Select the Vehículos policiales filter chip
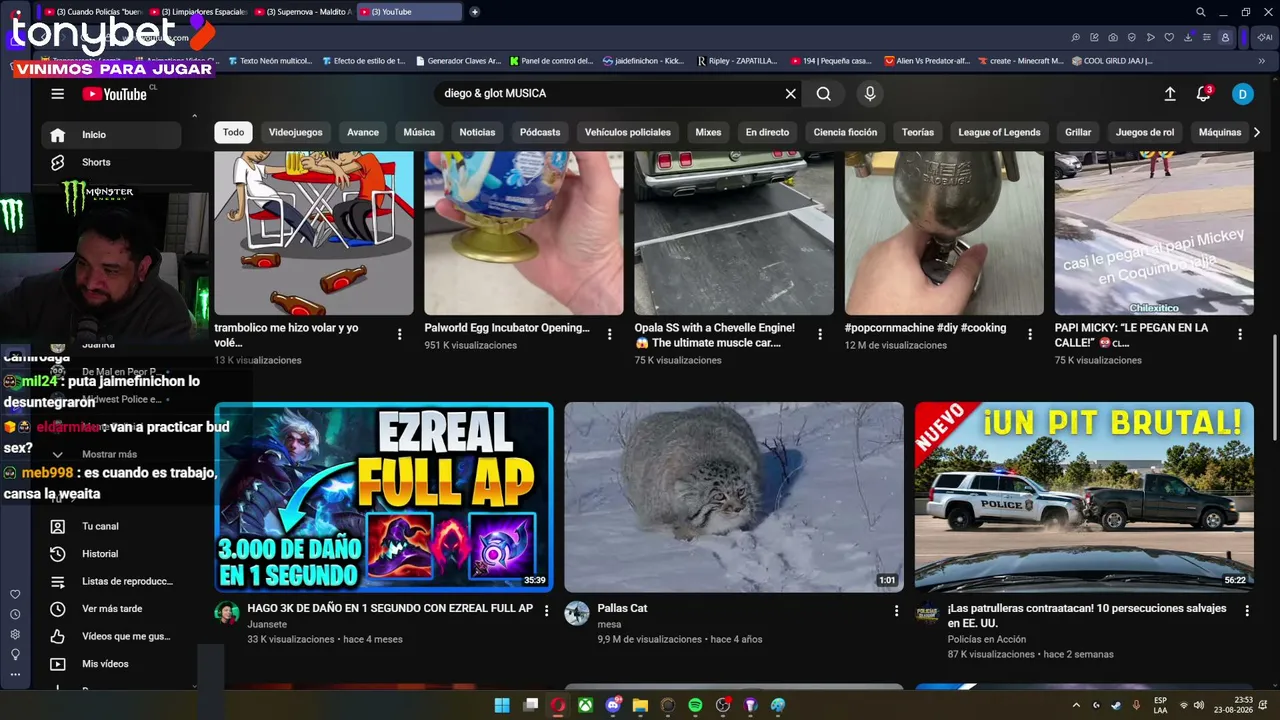1280x720 pixels. click(628, 132)
